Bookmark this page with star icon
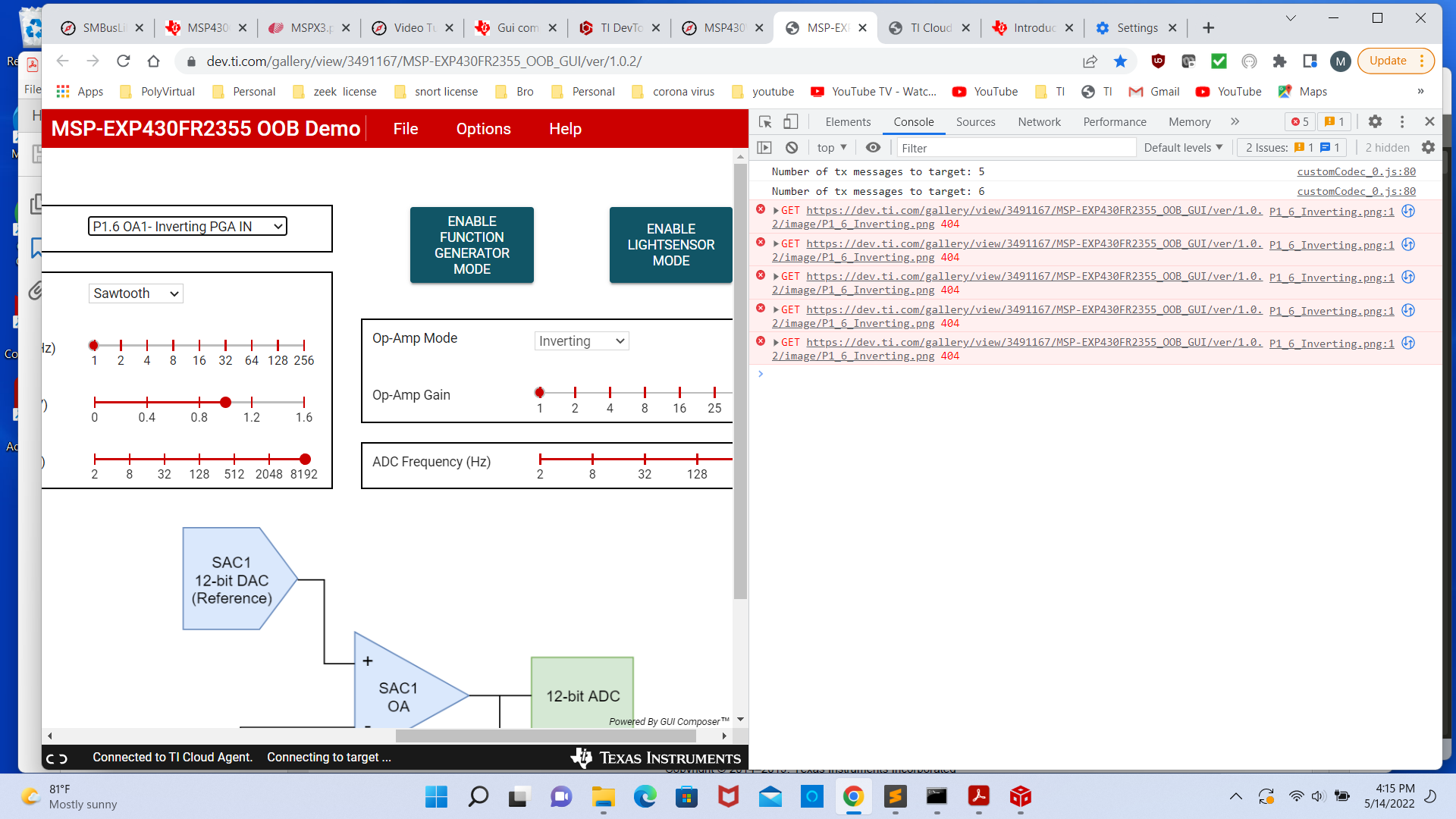This screenshot has width=1456, height=819. point(1120,61)
